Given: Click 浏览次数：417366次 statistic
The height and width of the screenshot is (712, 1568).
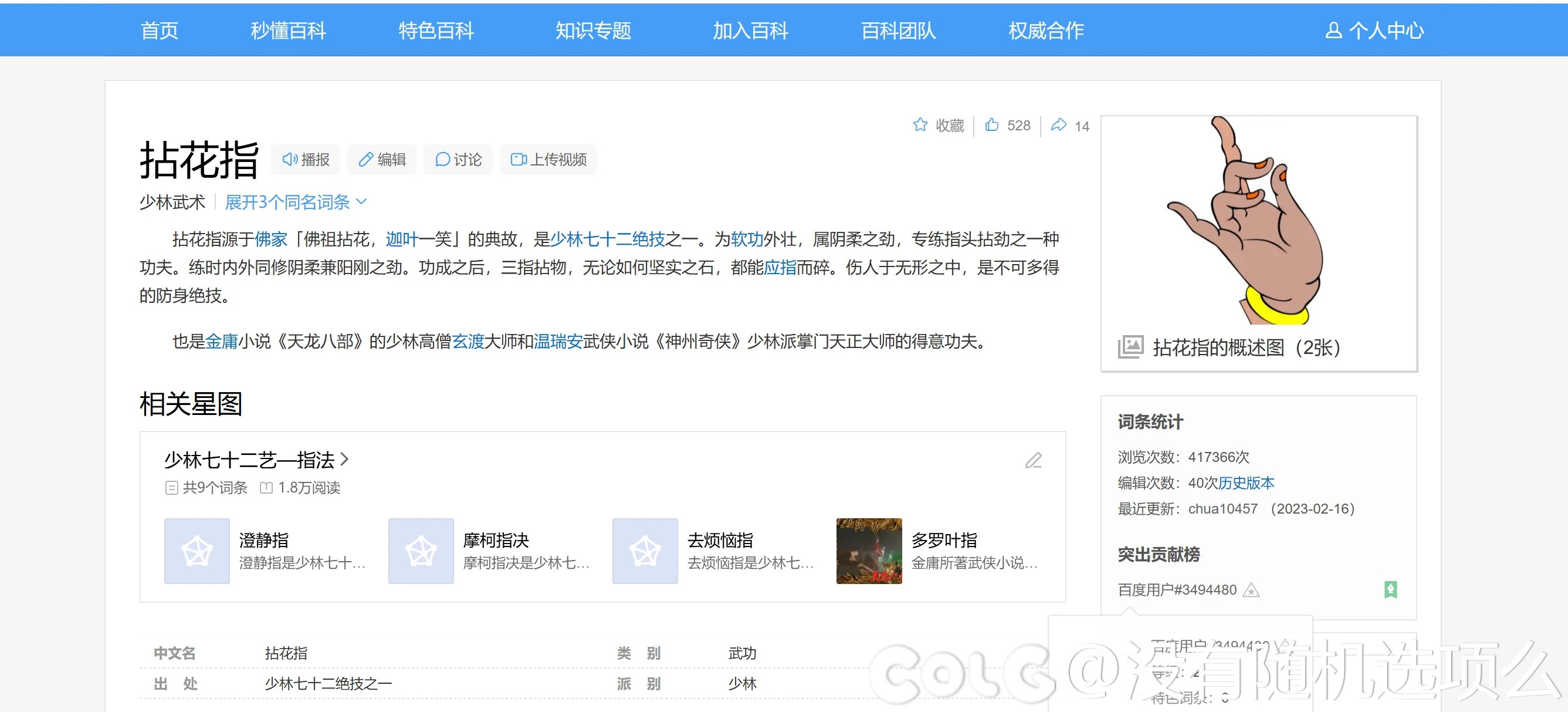Looking at the screenshot, I should 1183,457.
